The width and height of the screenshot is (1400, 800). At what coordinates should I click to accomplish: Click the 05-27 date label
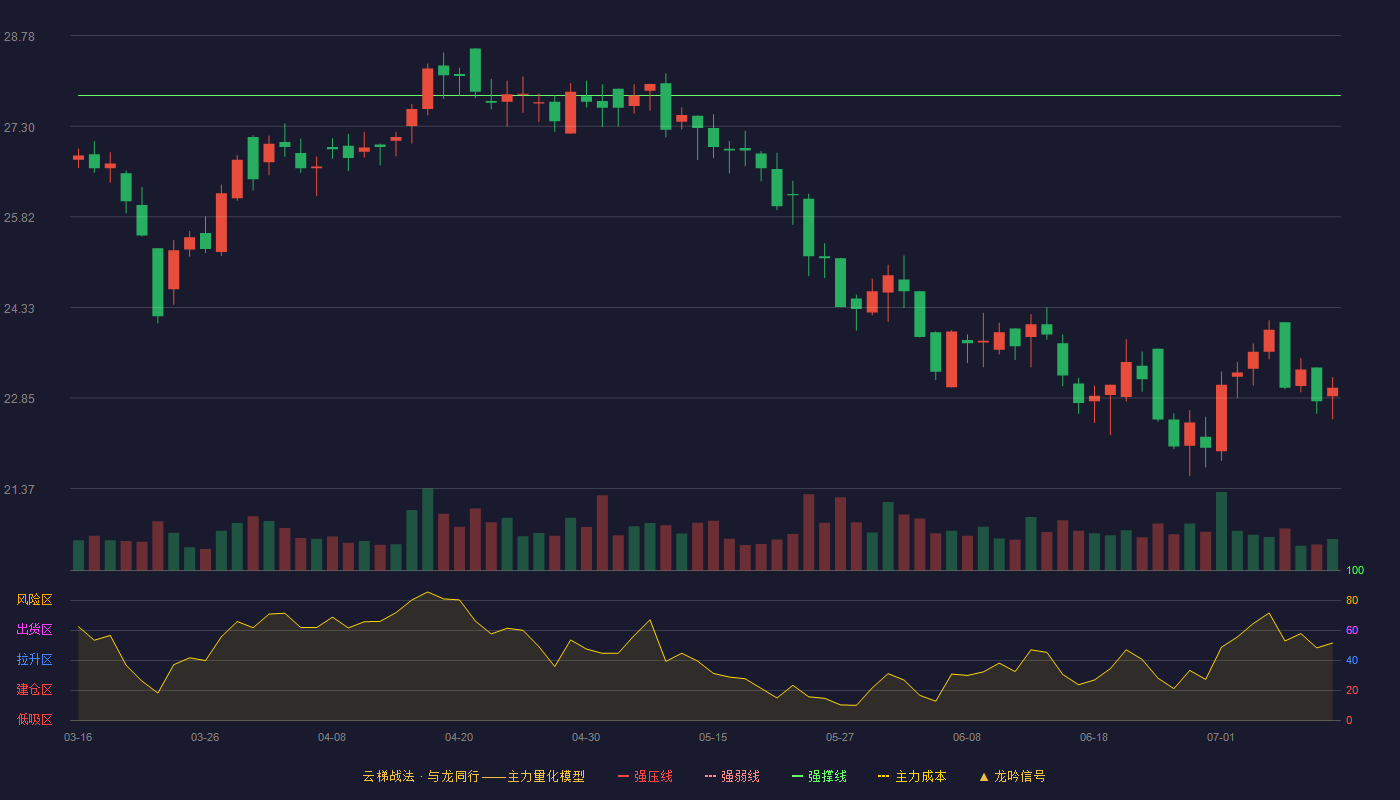(840, 737)
